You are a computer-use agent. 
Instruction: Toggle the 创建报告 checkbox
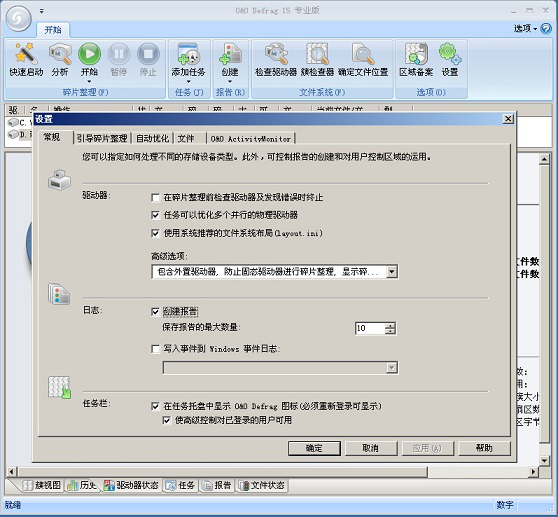155,312
